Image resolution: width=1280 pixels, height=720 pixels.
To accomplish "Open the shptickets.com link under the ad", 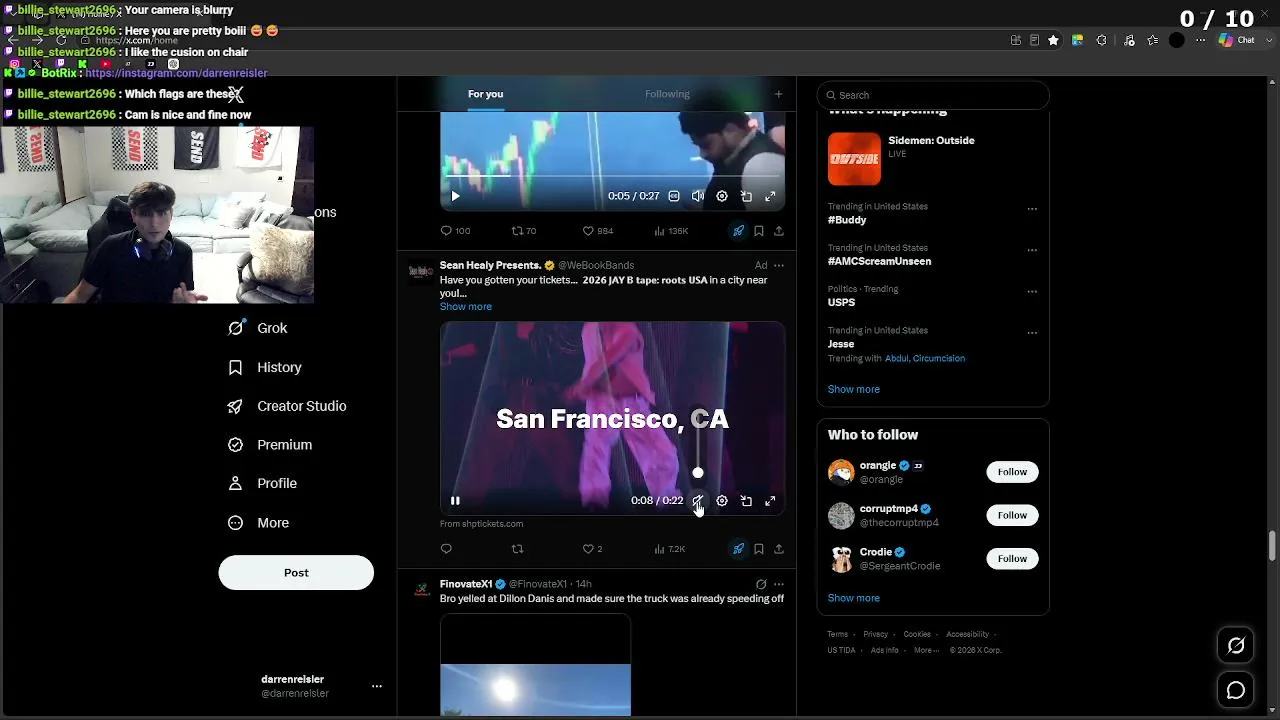I will 481,524.
